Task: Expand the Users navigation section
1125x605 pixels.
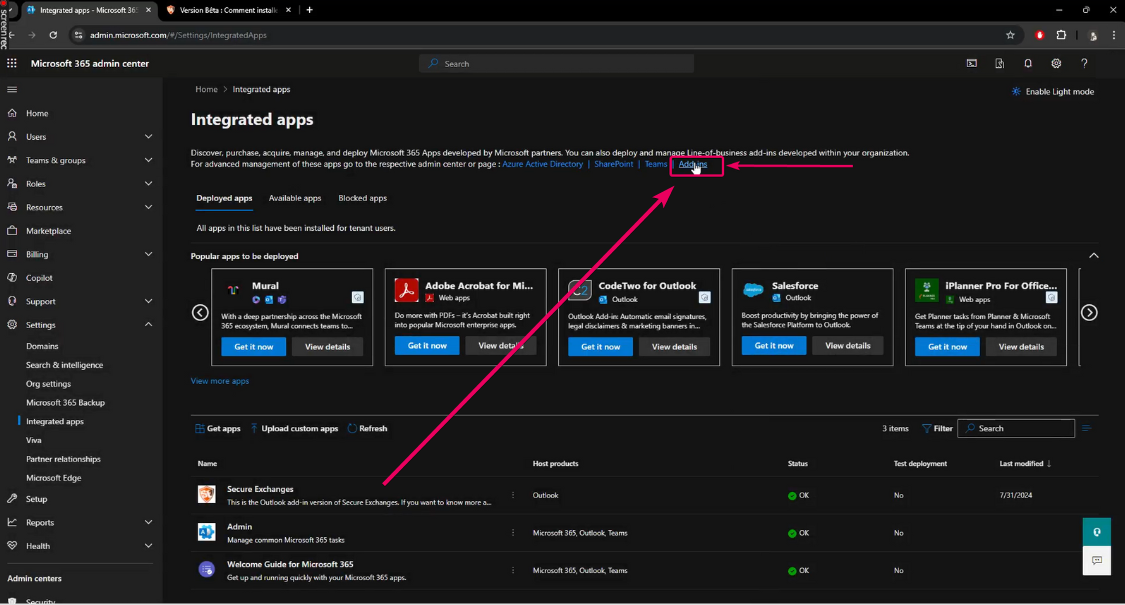Action: coord(148,137)
